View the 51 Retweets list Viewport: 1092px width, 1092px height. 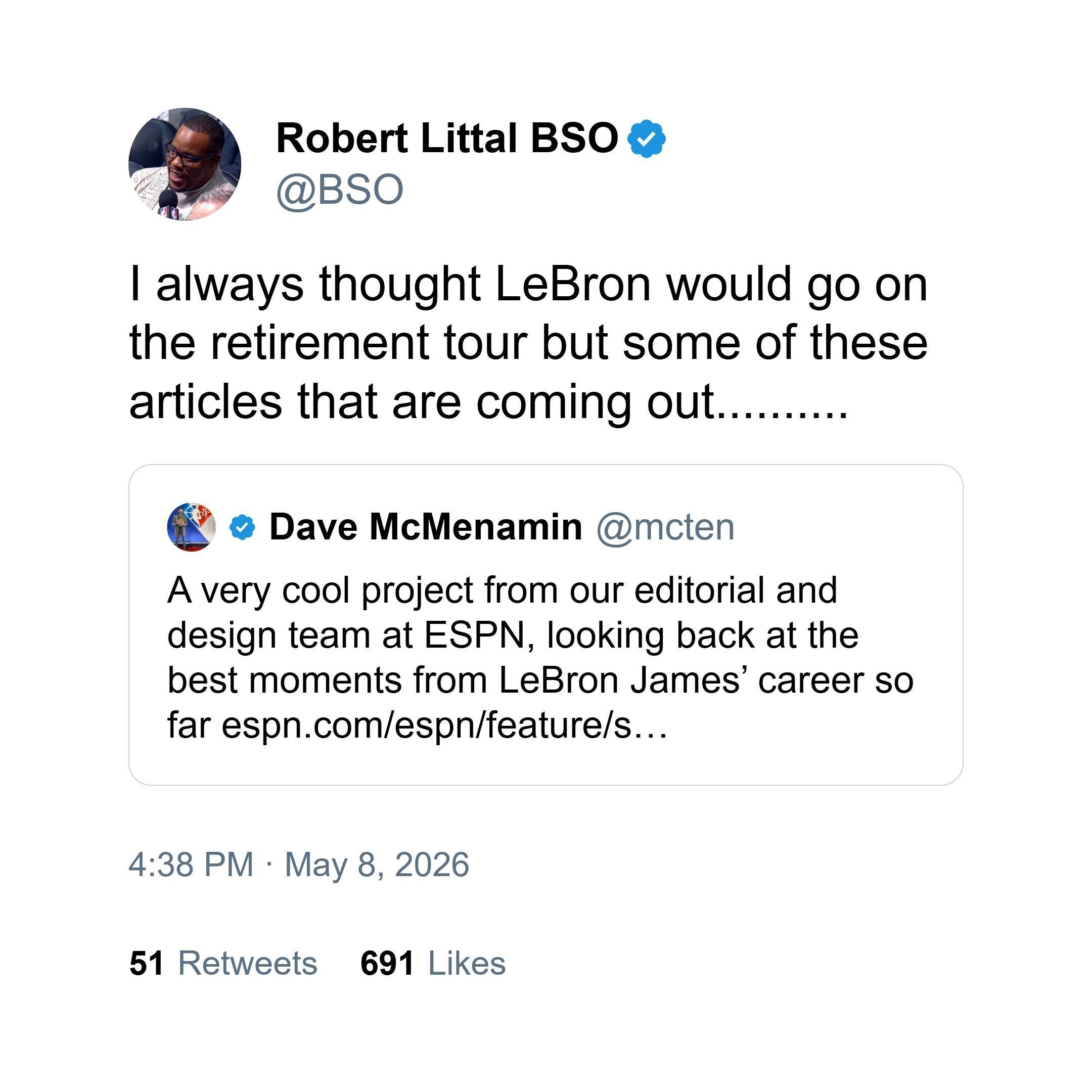click(x=223, y=963)
